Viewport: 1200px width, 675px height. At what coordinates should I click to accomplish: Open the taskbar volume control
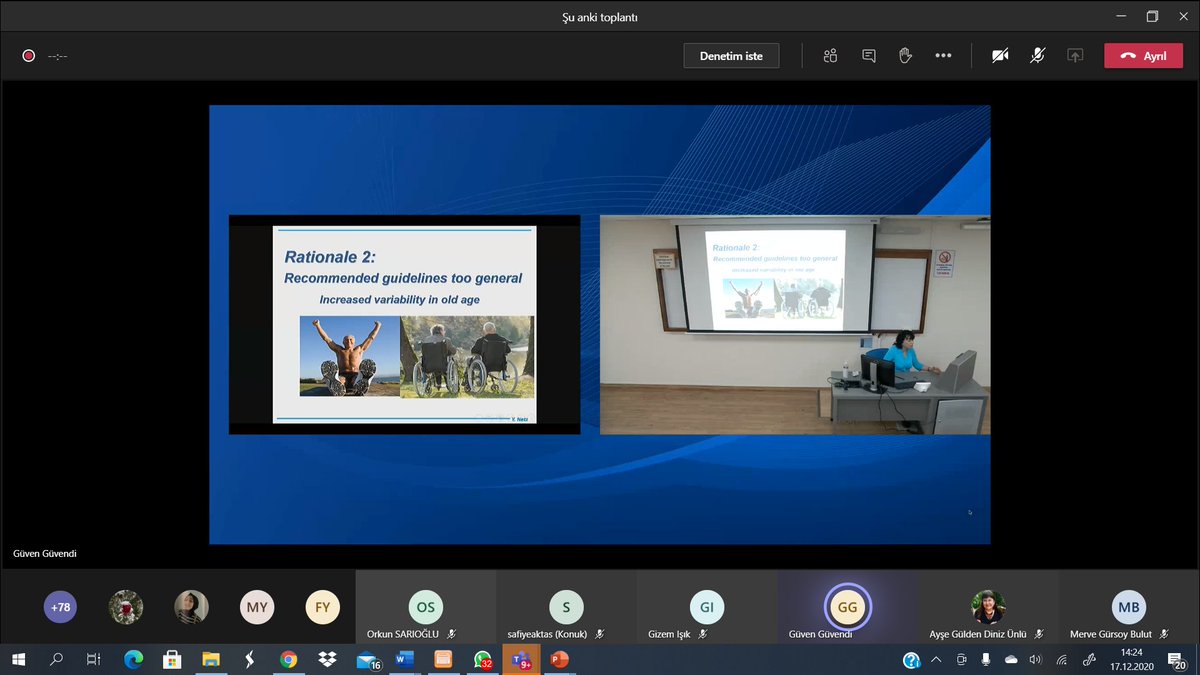point(1035,660)
